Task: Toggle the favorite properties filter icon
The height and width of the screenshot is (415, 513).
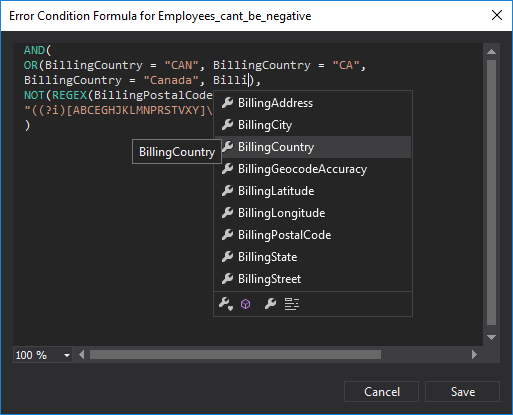Action: [226, 304]
